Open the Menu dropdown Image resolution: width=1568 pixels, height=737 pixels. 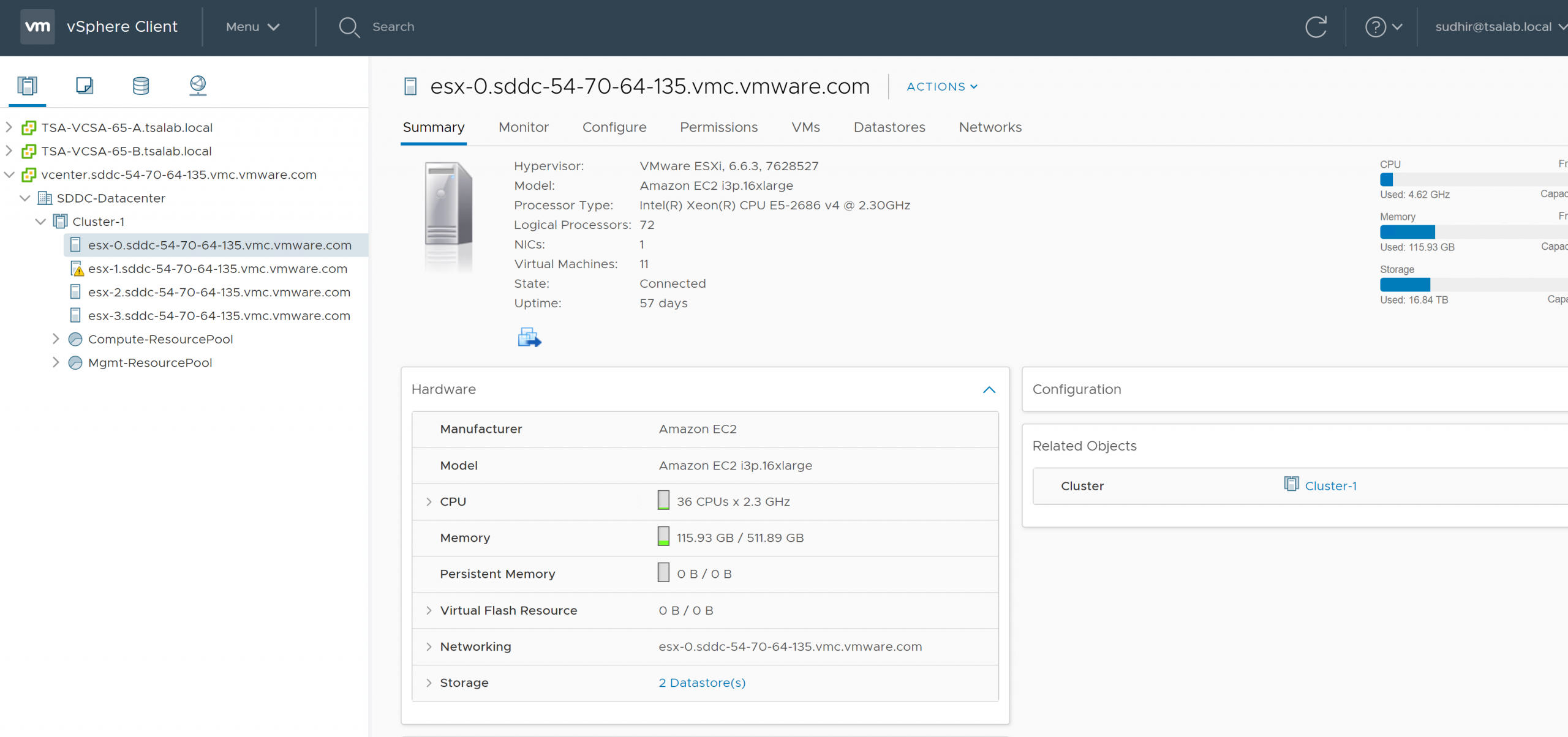pyautogui.click(x=252, y=27)
